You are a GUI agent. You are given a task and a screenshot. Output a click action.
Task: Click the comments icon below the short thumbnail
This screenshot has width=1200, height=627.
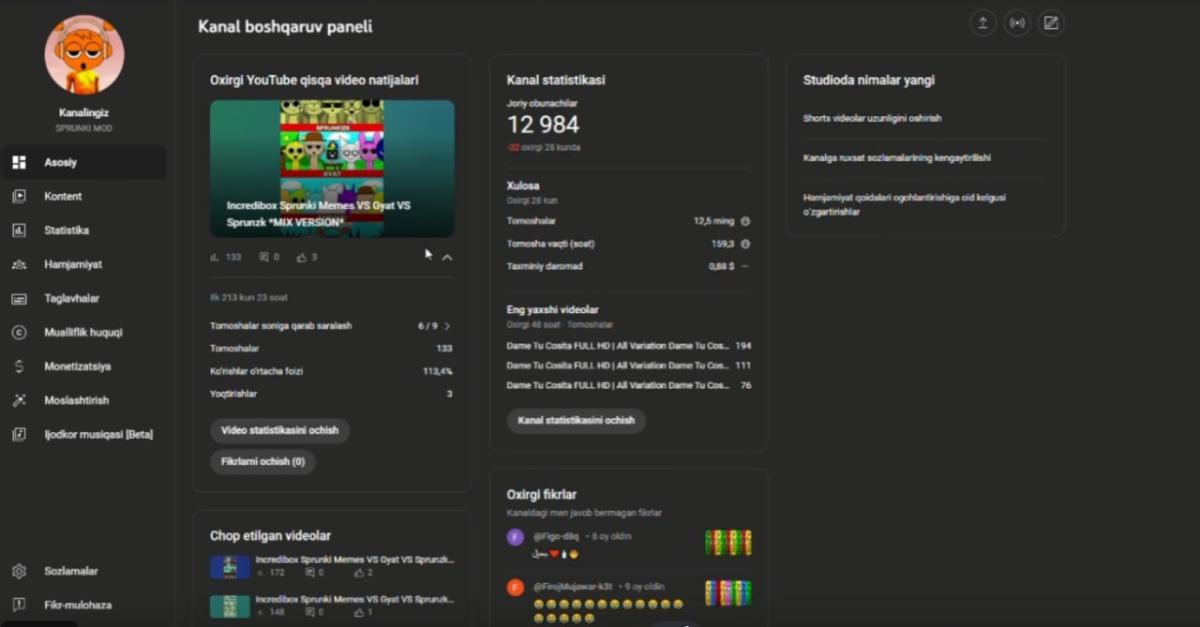tap(264, 257)
